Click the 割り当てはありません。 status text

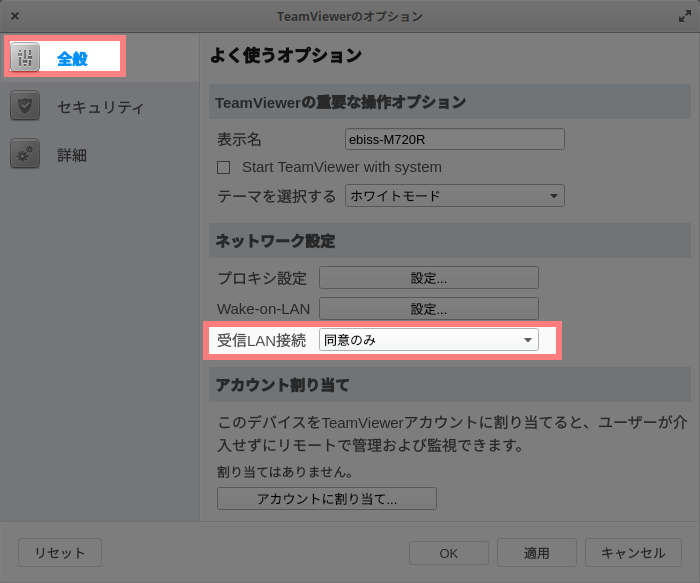click(x=285, y=472)
